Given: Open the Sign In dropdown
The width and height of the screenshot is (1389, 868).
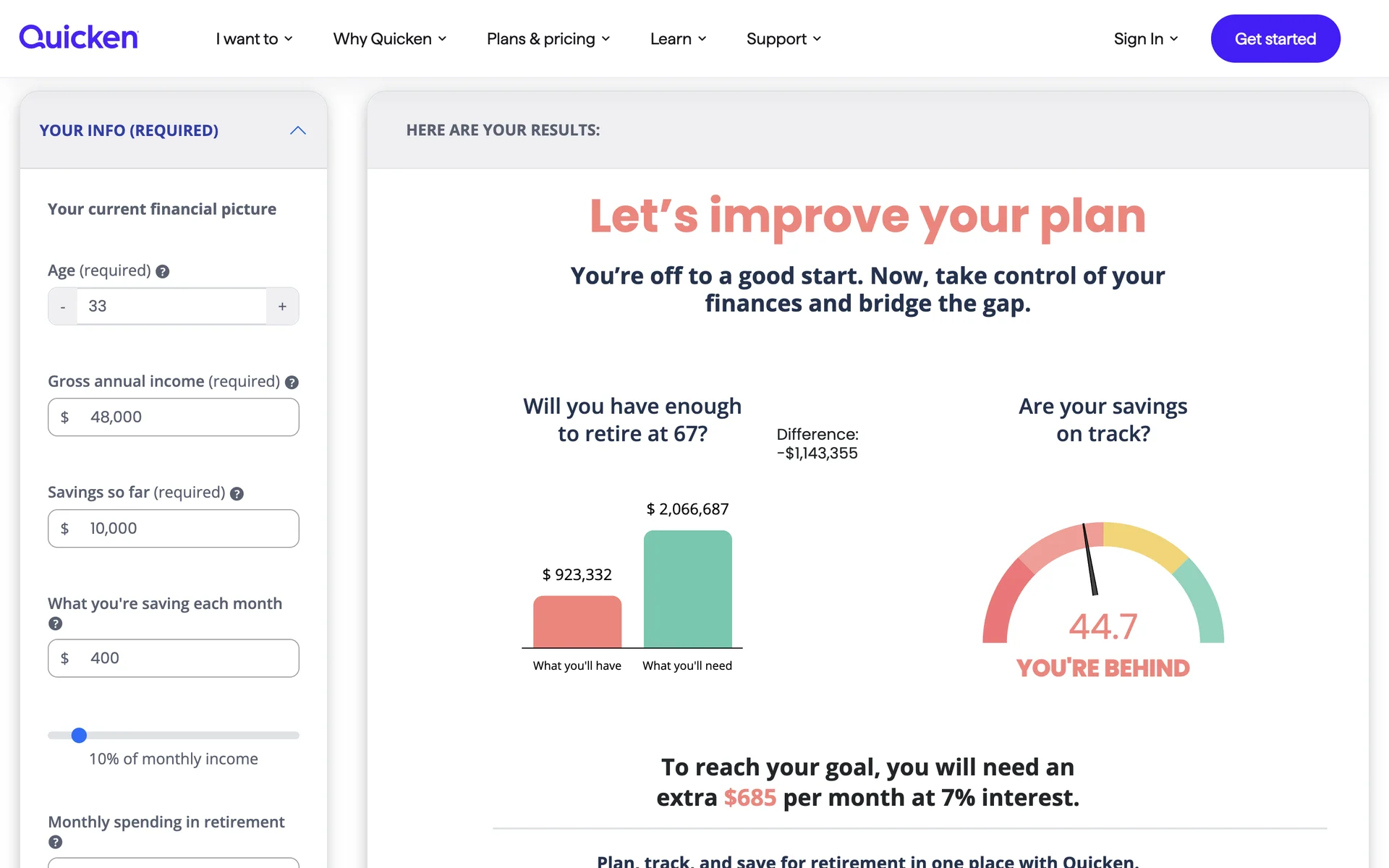Looking at the screenshot, I should pyautogui.click(x=1145, y=39).
